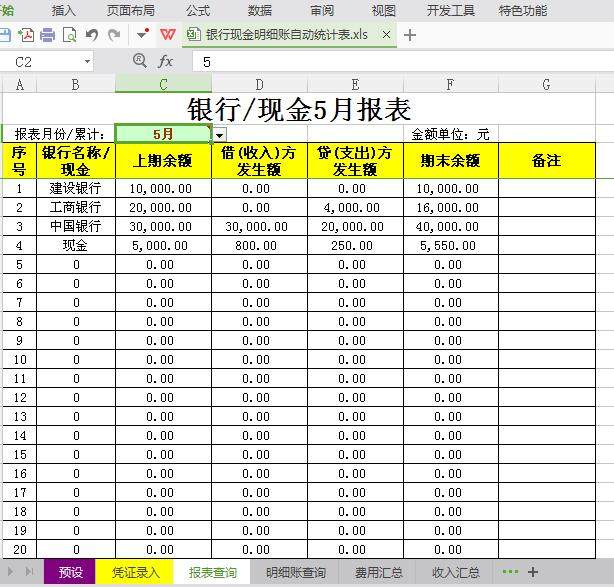Click the red WPS home icon

click(x=168, y=34)
